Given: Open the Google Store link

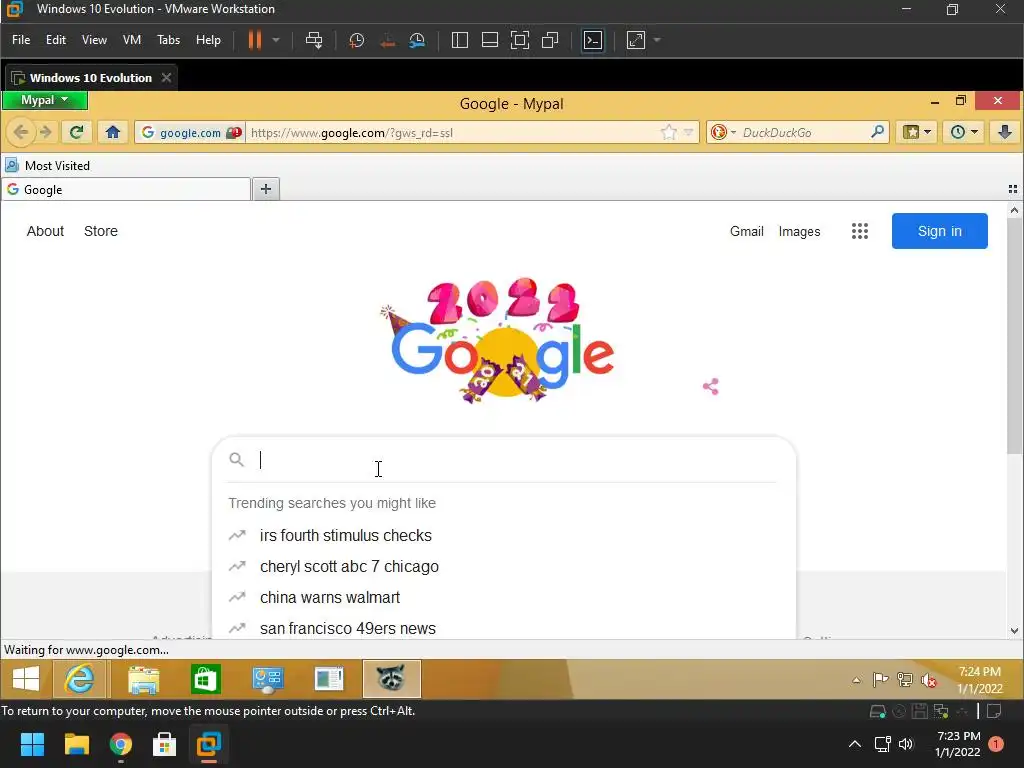Looking at the screenshot, I should (101, 231).
